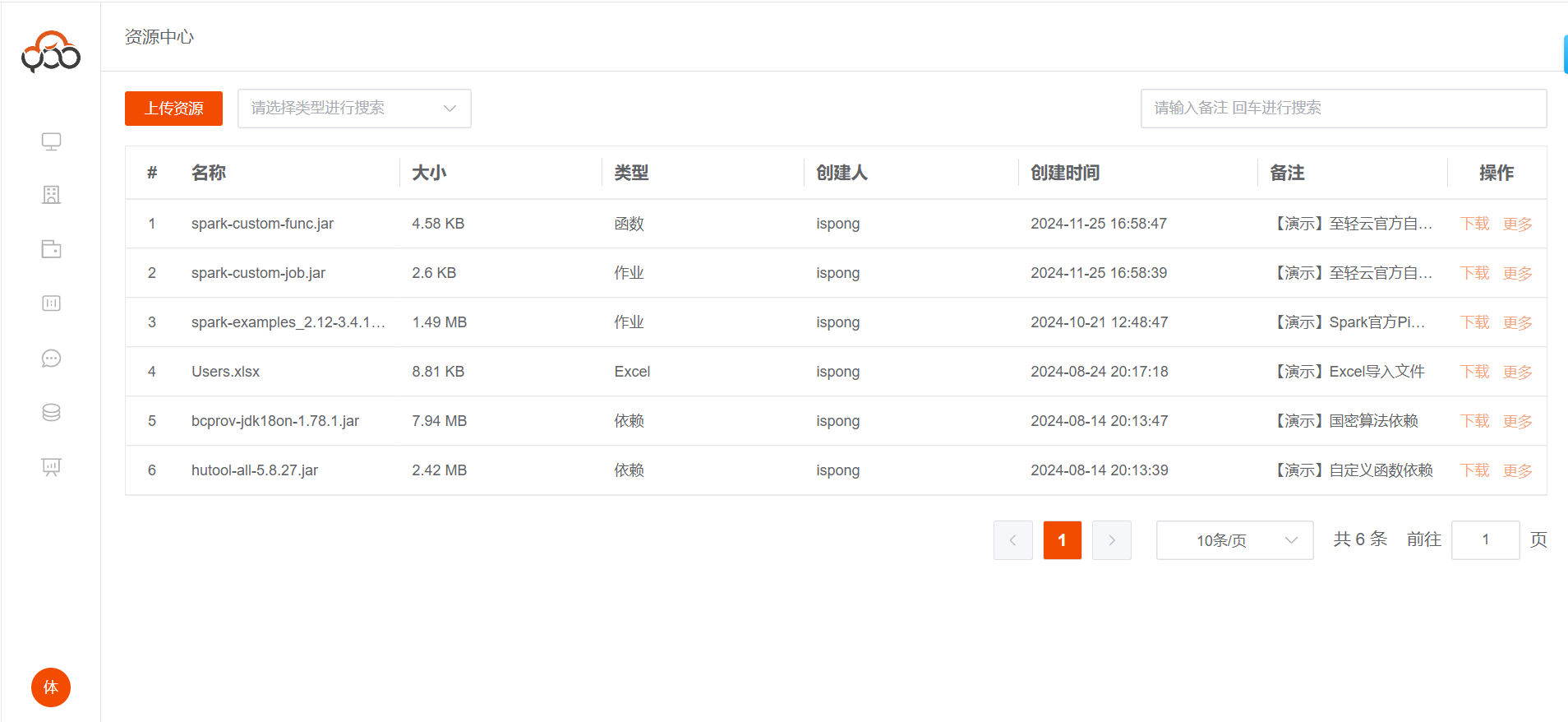Expand the 请选择类型进行搜索 type dropdown
The image size is (1568, 722).
354,109
